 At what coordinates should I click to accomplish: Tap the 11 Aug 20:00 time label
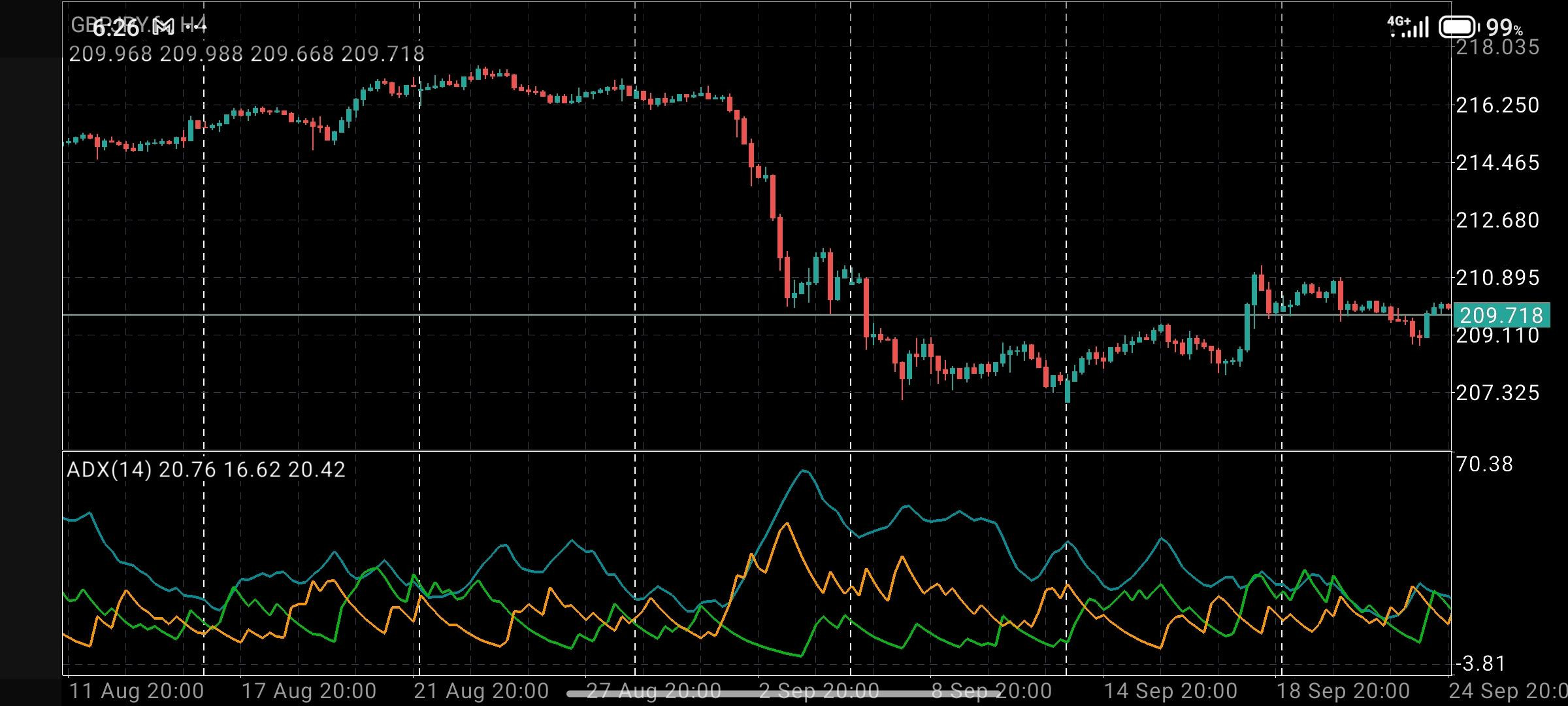pos(136,691)
